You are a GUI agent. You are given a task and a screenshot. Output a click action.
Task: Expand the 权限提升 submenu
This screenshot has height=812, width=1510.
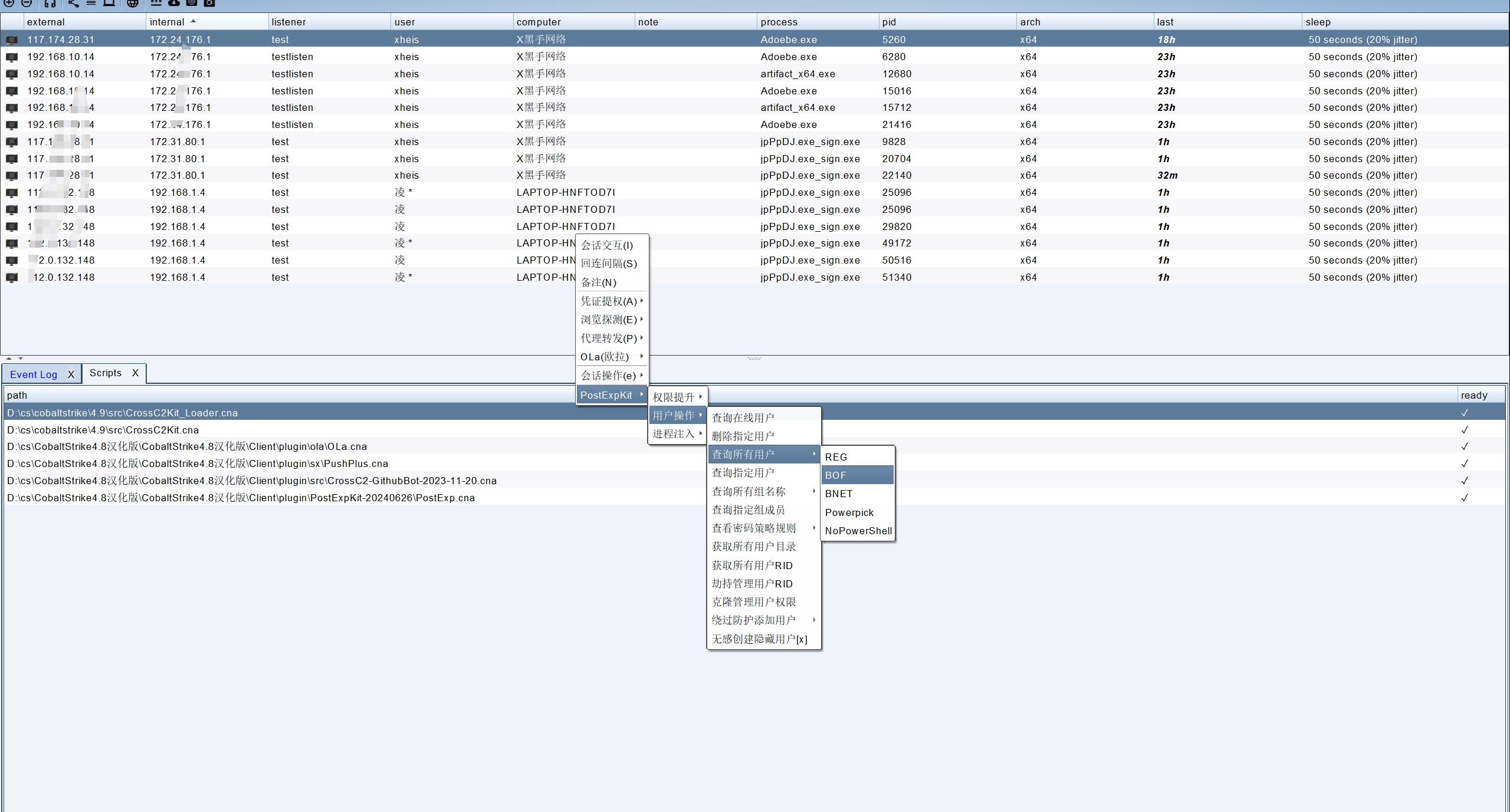tap(677, 397)
